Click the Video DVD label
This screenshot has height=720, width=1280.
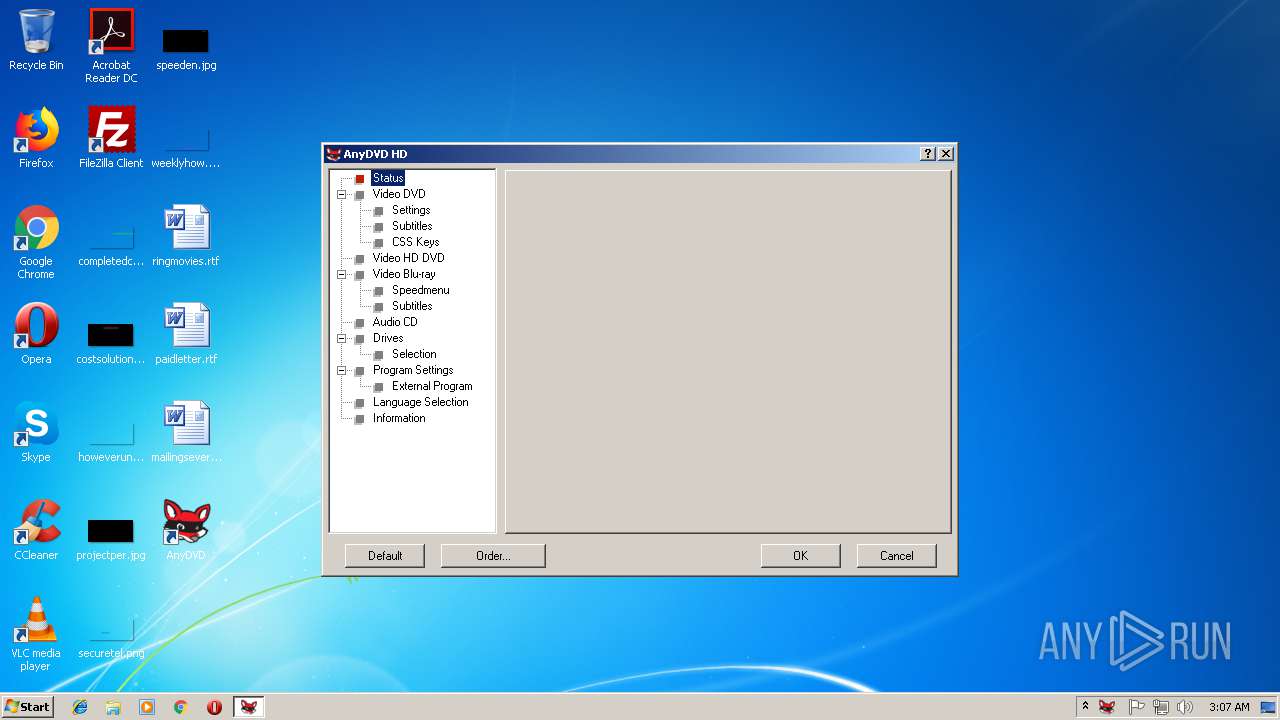click(399, 194)
